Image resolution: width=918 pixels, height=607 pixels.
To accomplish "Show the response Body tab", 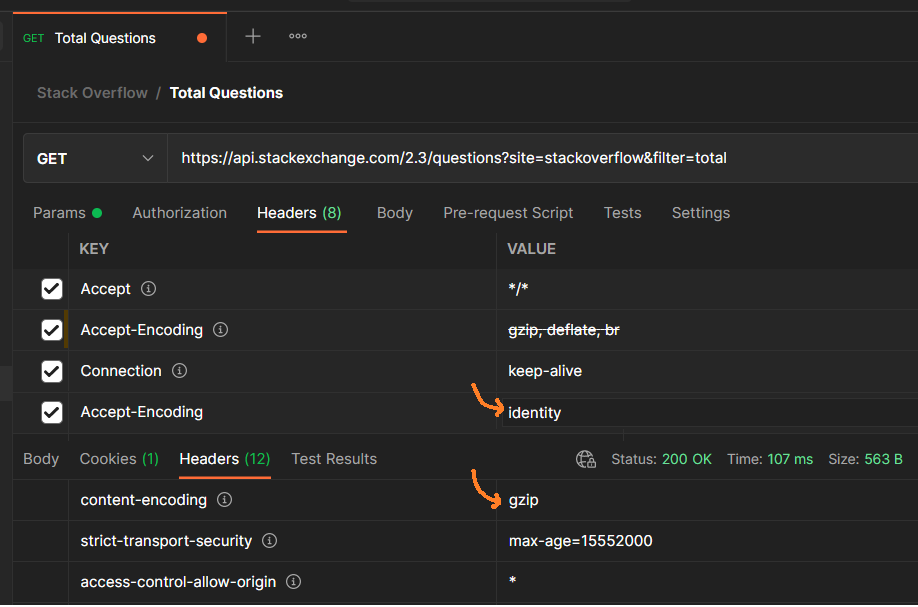I will [41, 459].
